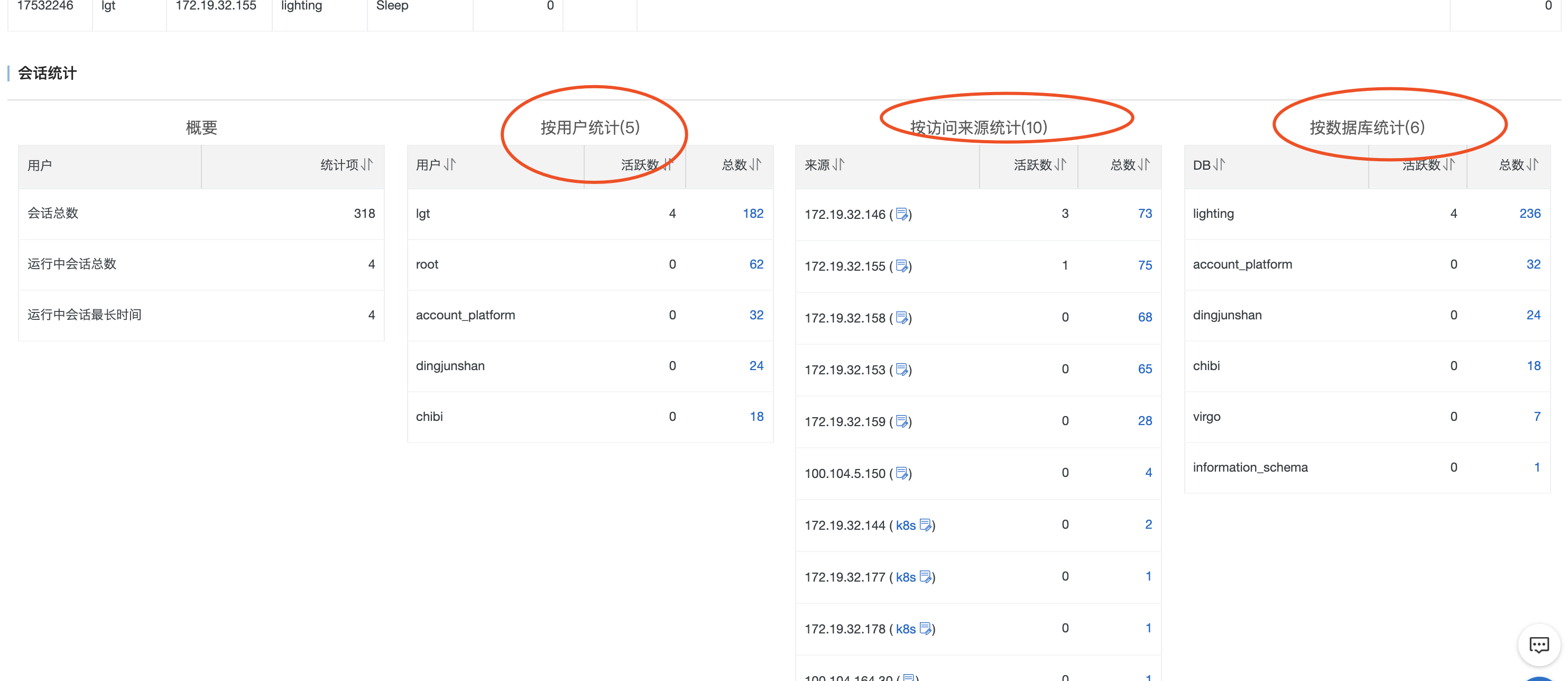The width and height of the screenshot is (1568, 681).
Task: Open total 32 for user account_platform
Action: pos(756,315)
